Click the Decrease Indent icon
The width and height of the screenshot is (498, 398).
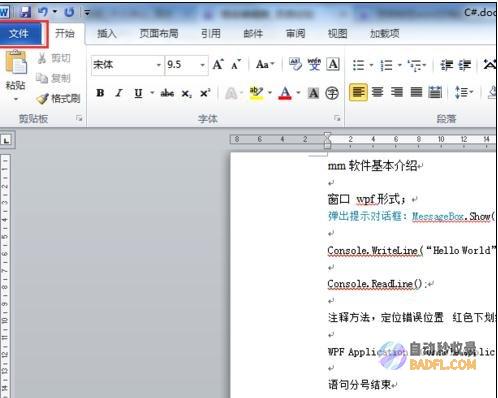(x=447, y=65)
